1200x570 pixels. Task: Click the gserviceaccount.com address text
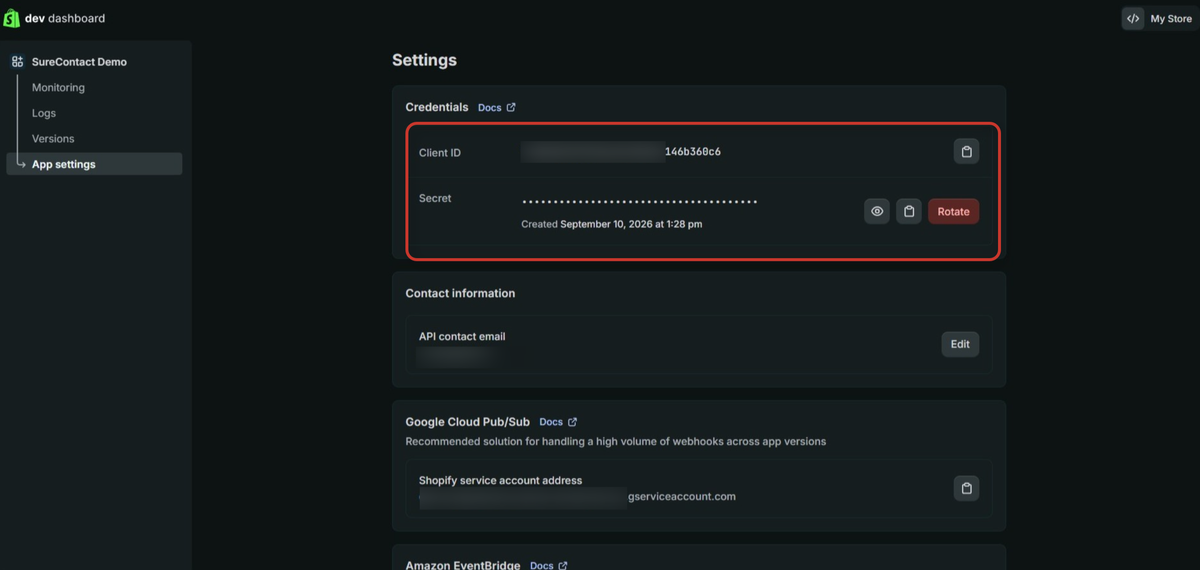pyautogui.click(x=682, y=496)
